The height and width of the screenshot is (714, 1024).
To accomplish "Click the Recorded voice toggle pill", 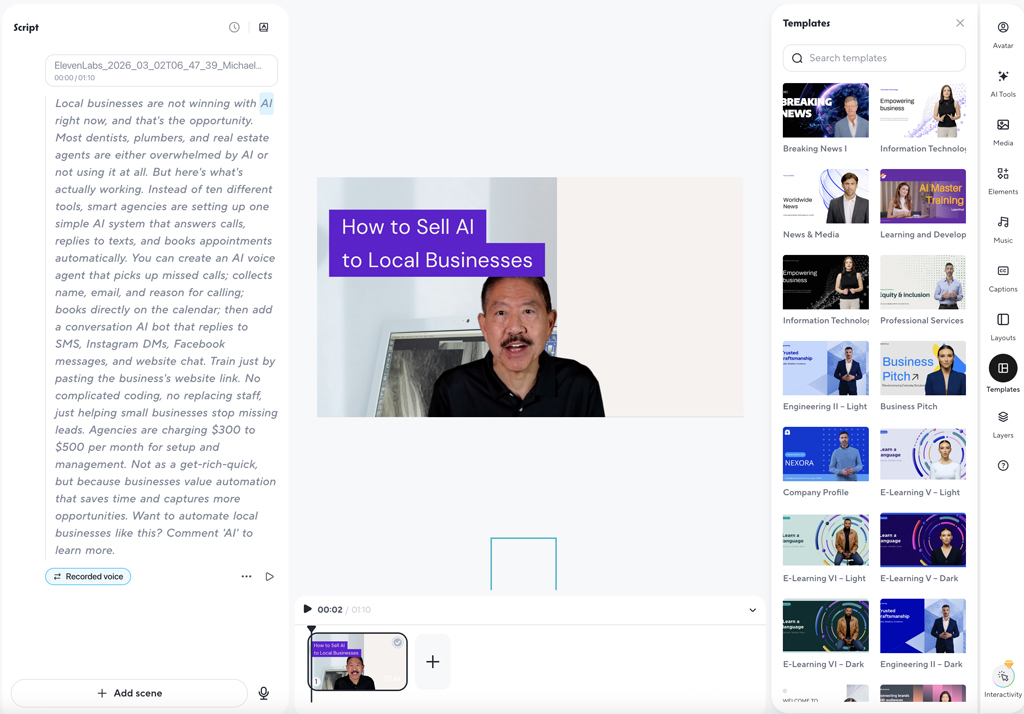I will 87,576.
